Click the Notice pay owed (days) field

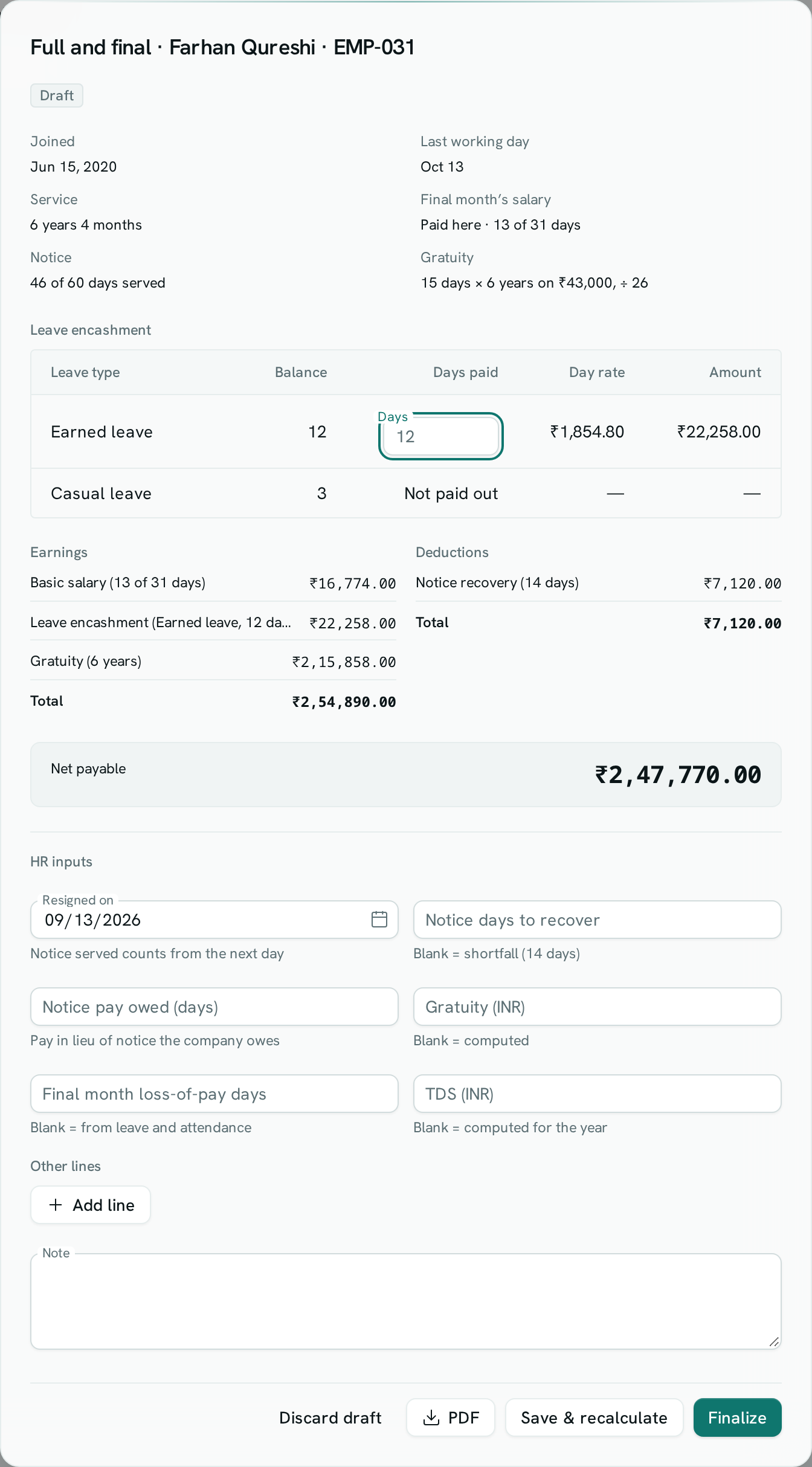214,1007
